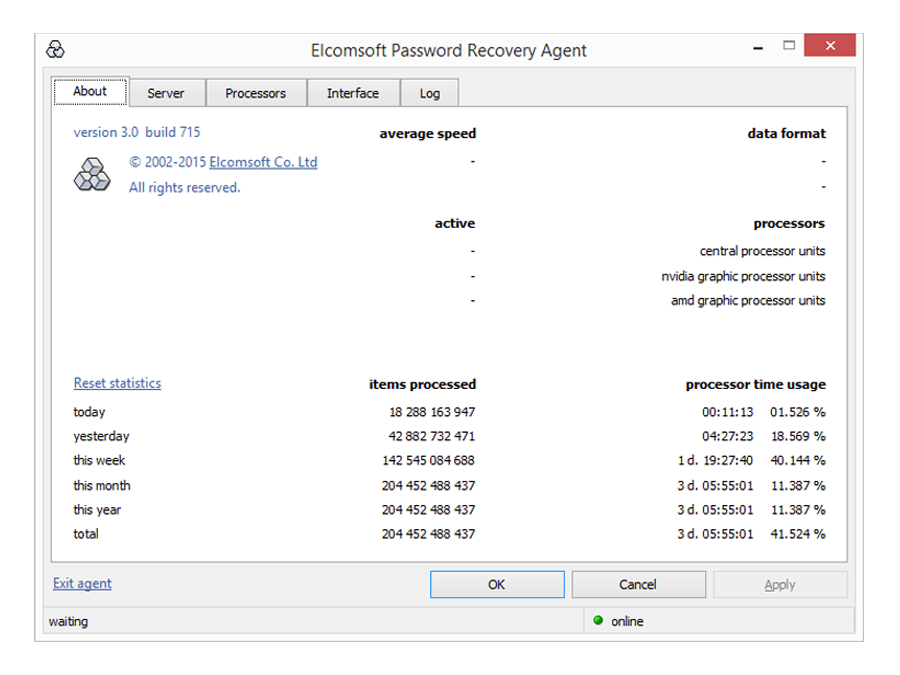This screenshot has height=675, width=900.
Task: Click the Apply button
Action: 780,584
